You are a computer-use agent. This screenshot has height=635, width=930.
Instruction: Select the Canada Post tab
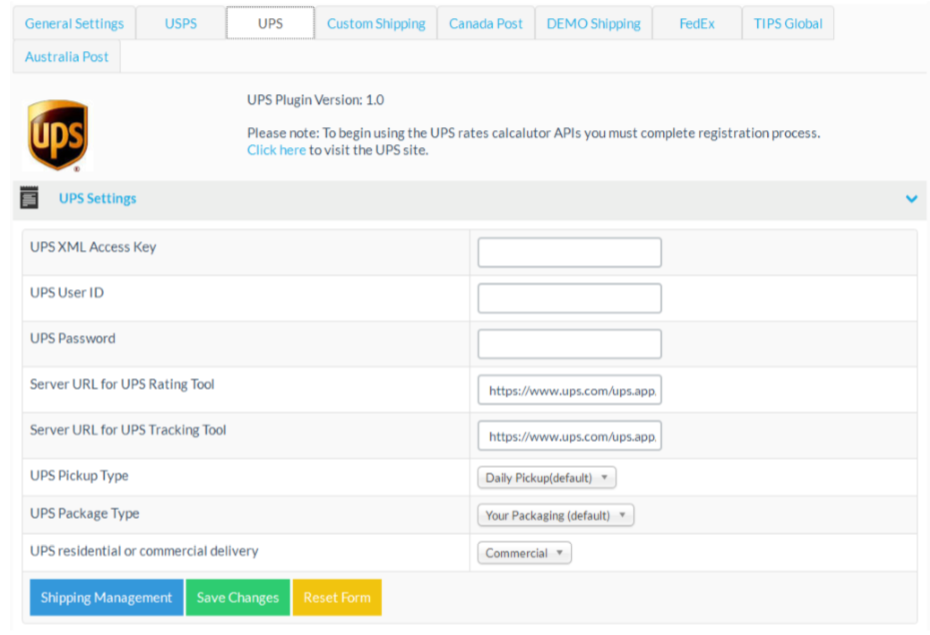point(485,23)
